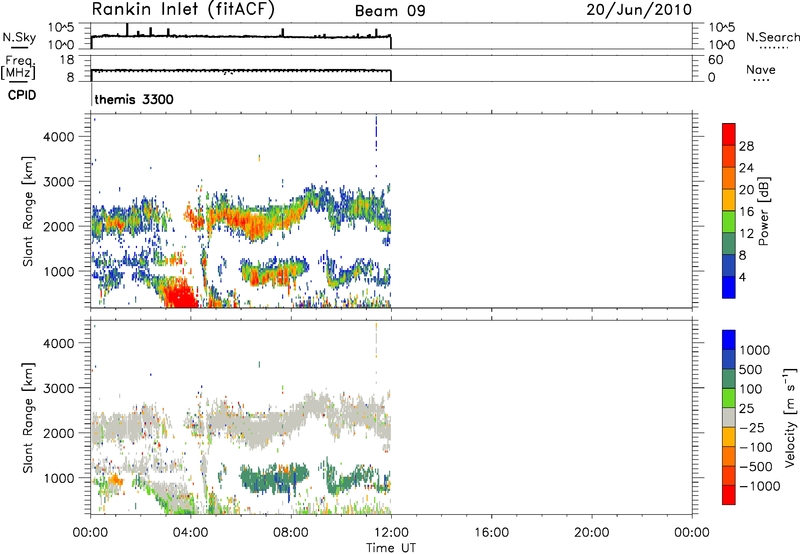Click the '08:00' time axis label
The width and height of the screenshot is (800, 554).
[291, 533]
